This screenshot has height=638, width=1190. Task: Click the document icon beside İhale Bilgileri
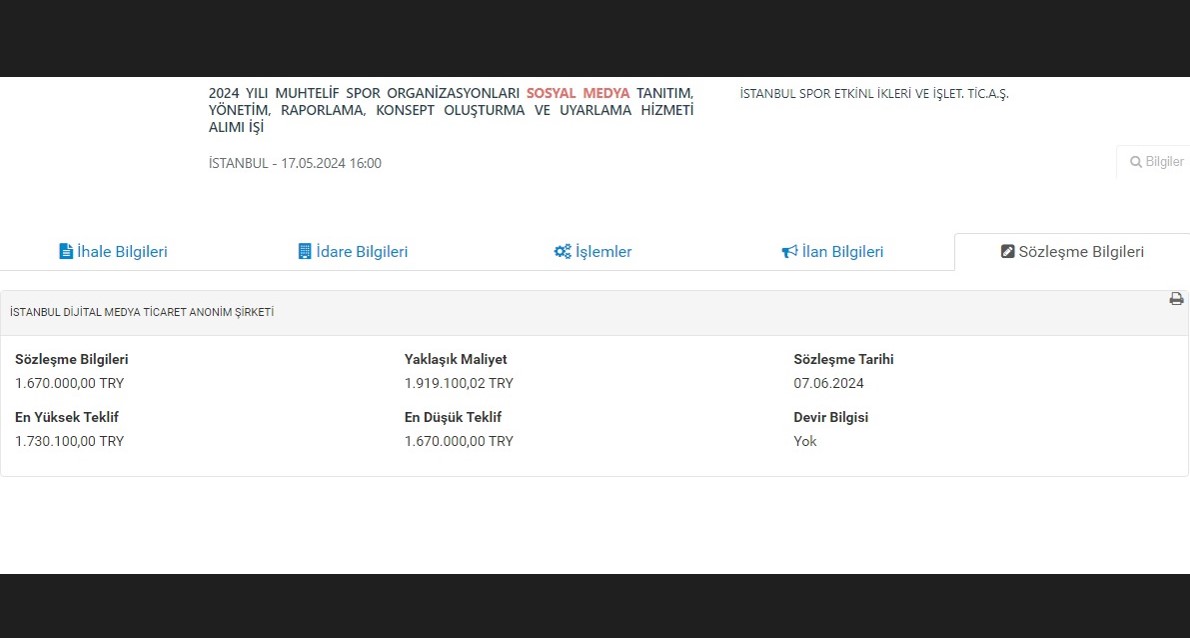(x=66, y=252)
